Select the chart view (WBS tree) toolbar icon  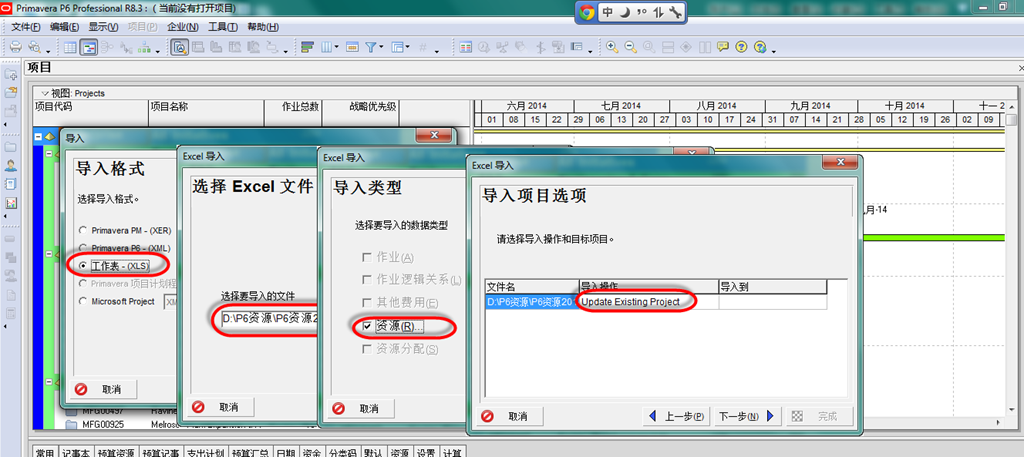142,47
